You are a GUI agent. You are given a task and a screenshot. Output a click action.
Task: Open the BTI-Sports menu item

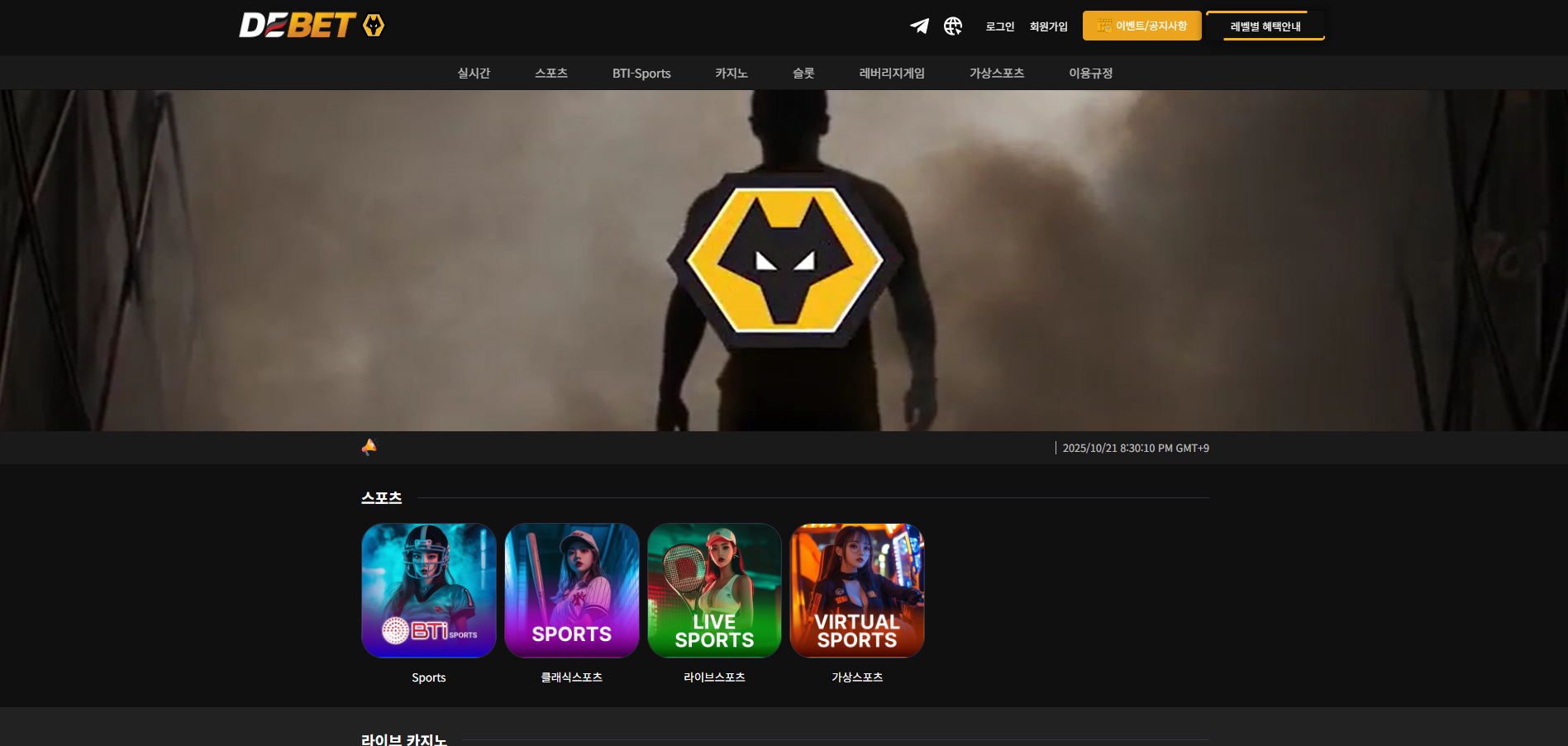coord(641,74)
